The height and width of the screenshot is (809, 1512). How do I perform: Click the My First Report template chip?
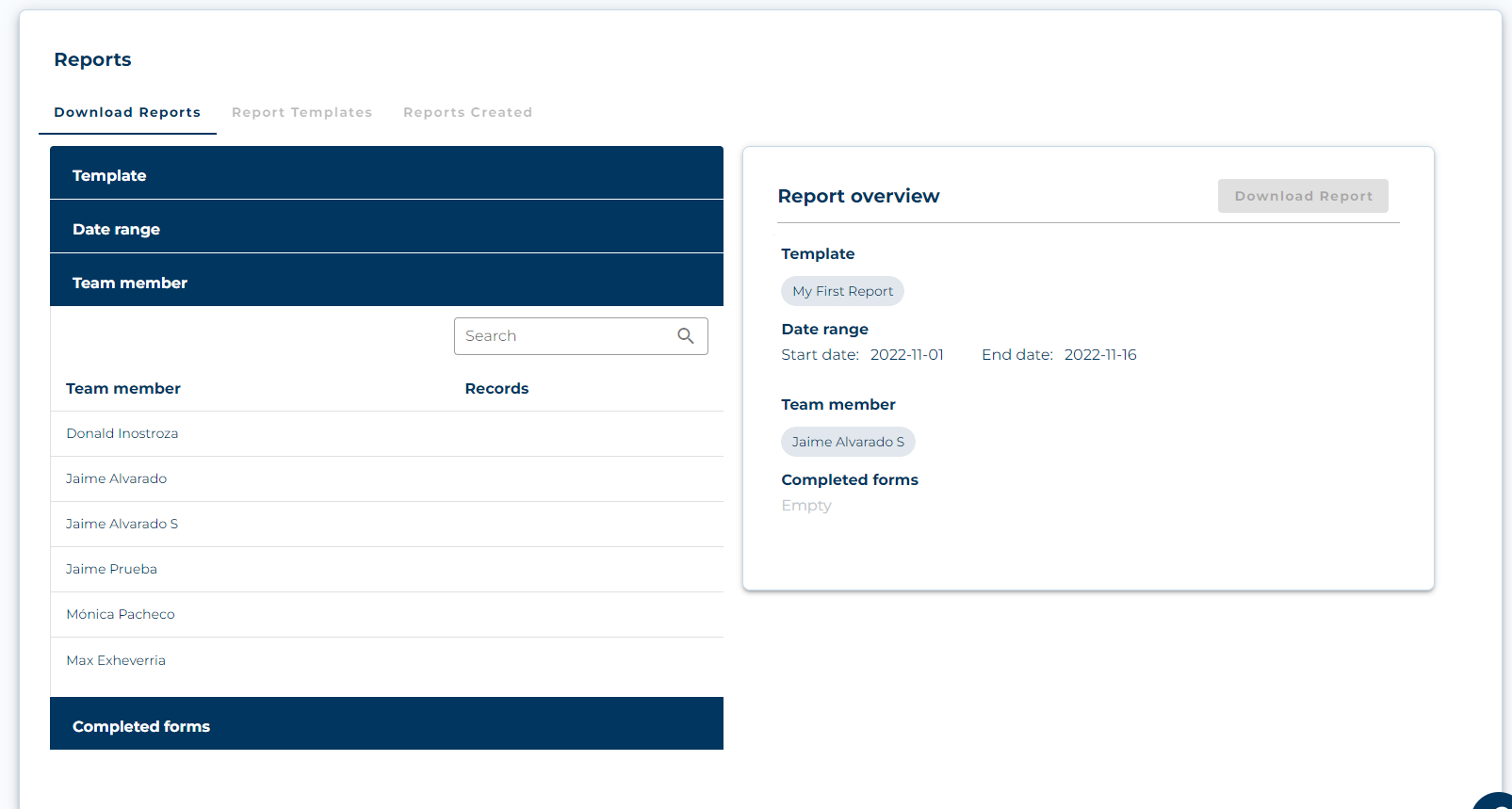pos(842,291)
